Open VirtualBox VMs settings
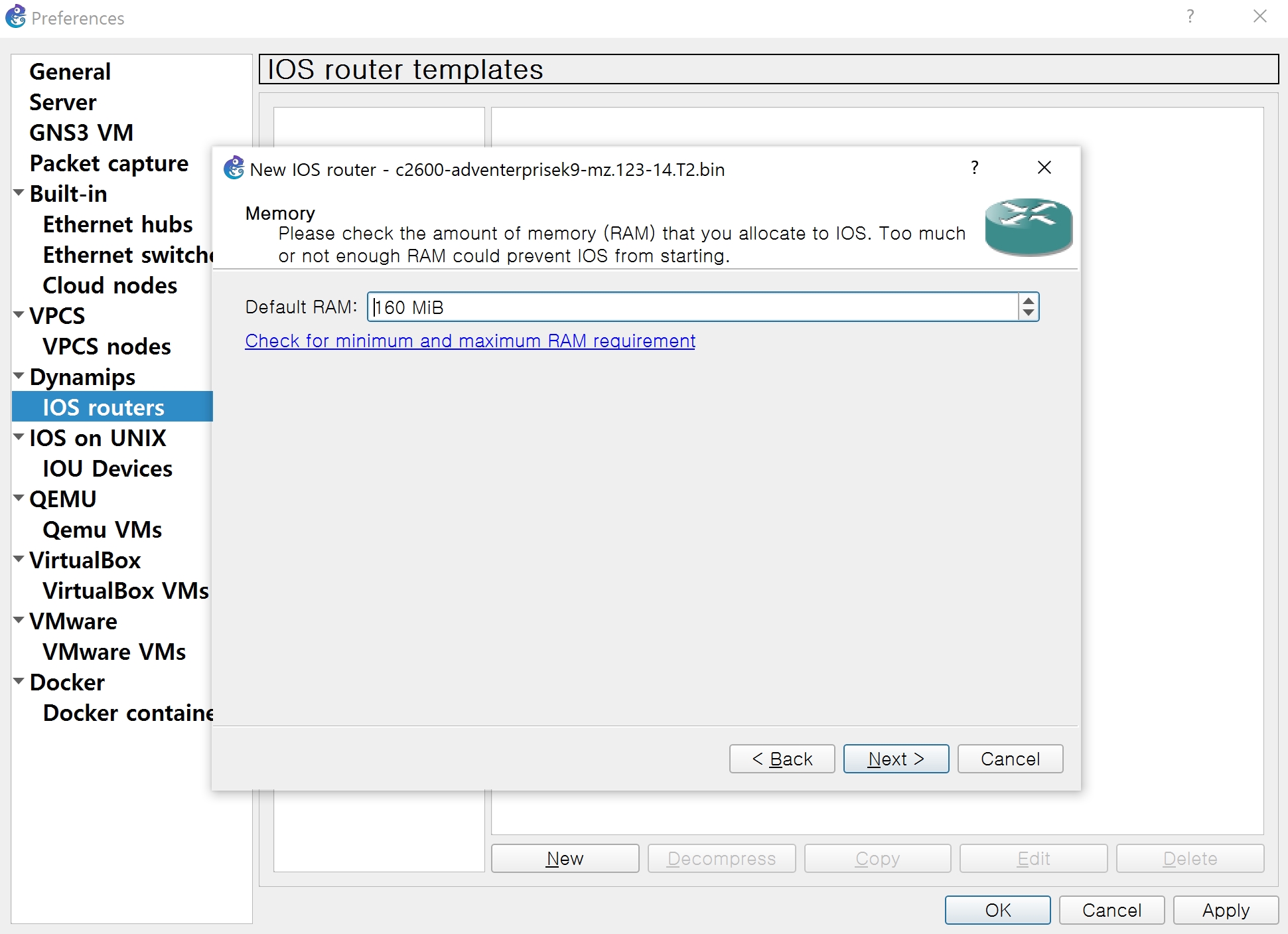Screen dimensions: 1288x934 click(125, 591)
